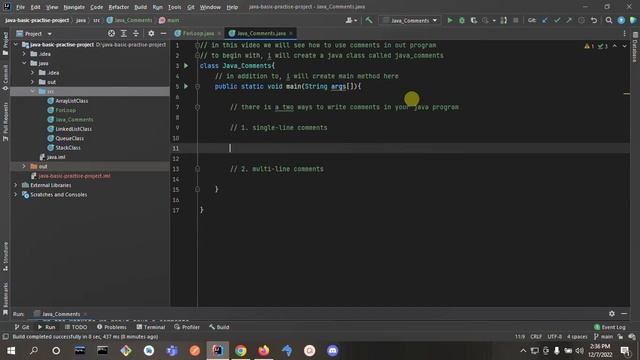This screenshot has width=640, height=360.
Task: Start debugging with the green bug icon
Action: [462, 20]
